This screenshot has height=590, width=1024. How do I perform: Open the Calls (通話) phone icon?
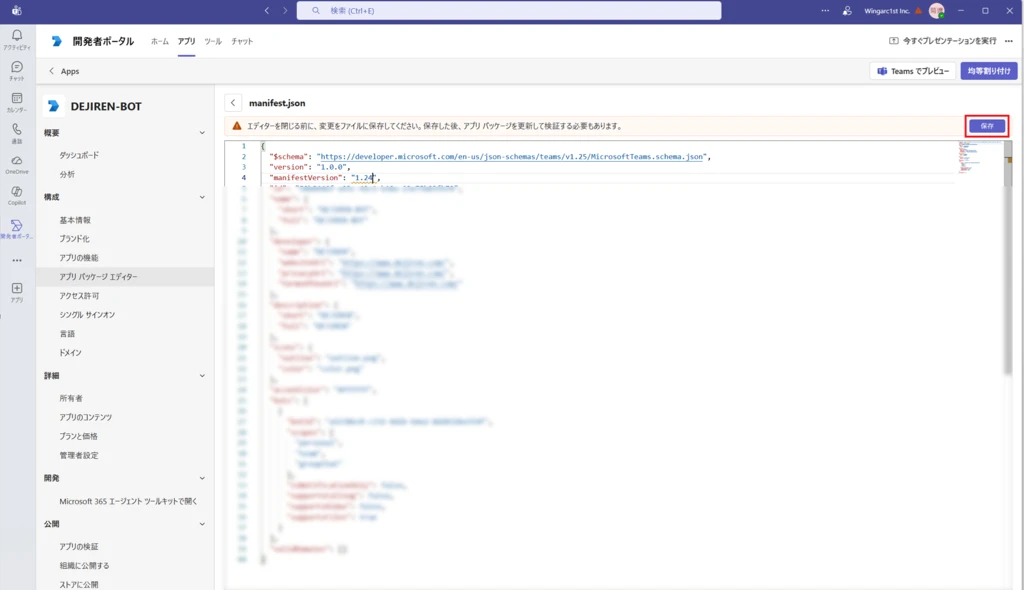point(17,130)
